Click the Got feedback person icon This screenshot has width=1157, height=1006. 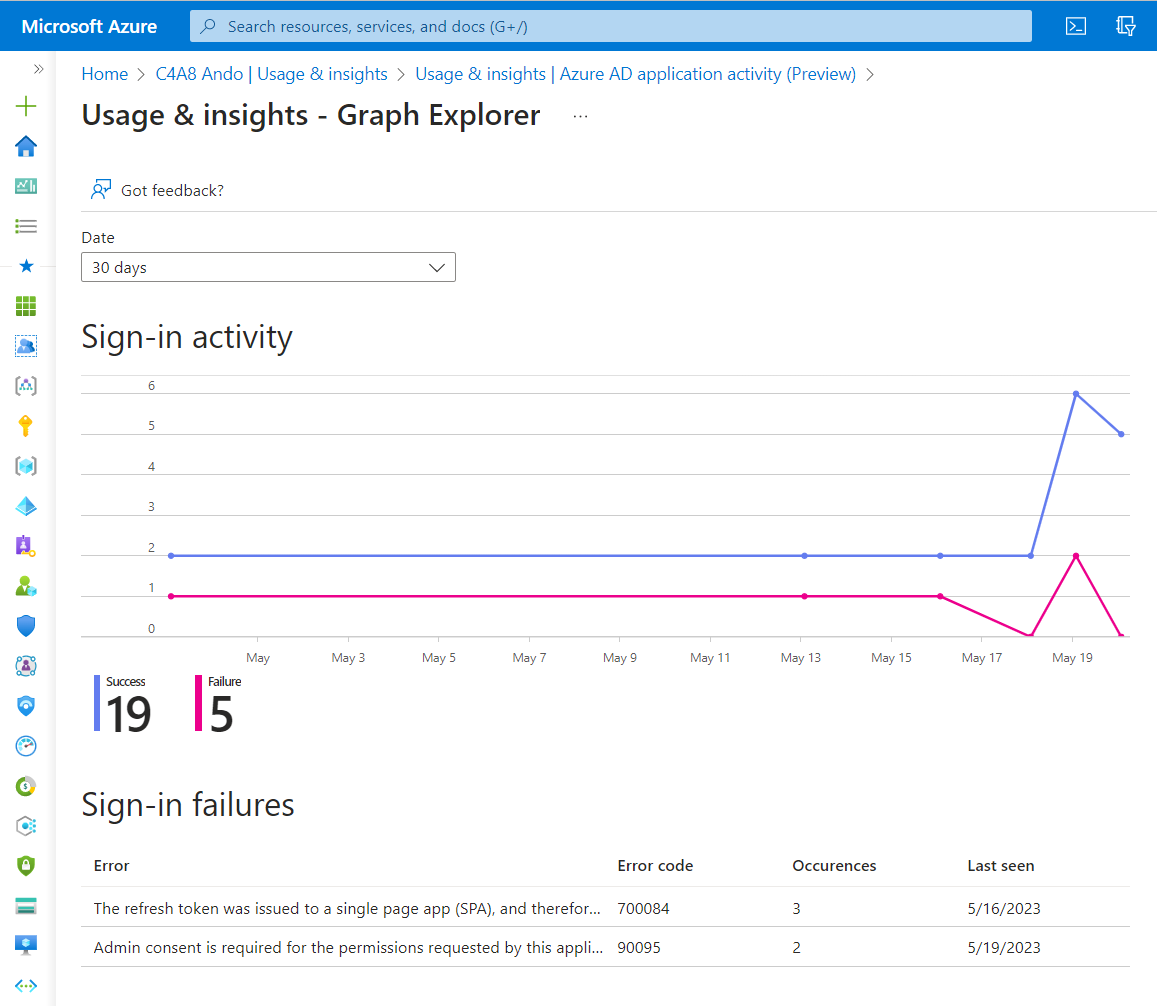click(x=100, y=190)
